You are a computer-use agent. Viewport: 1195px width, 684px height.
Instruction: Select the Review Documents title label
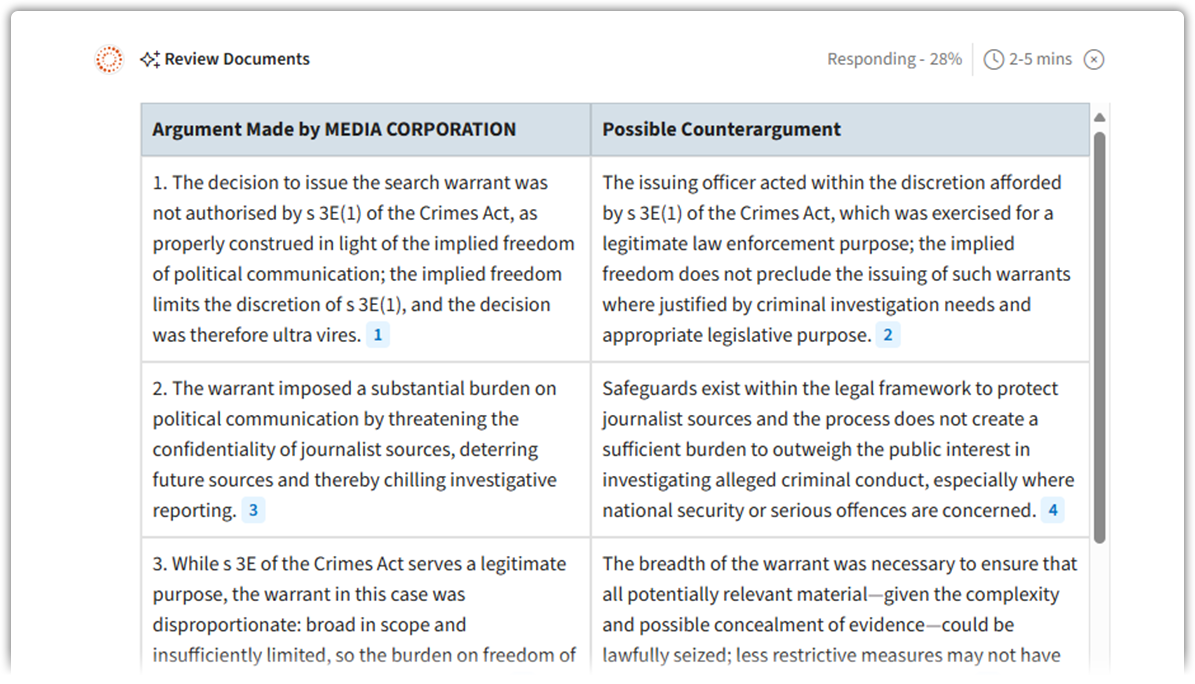237,59
